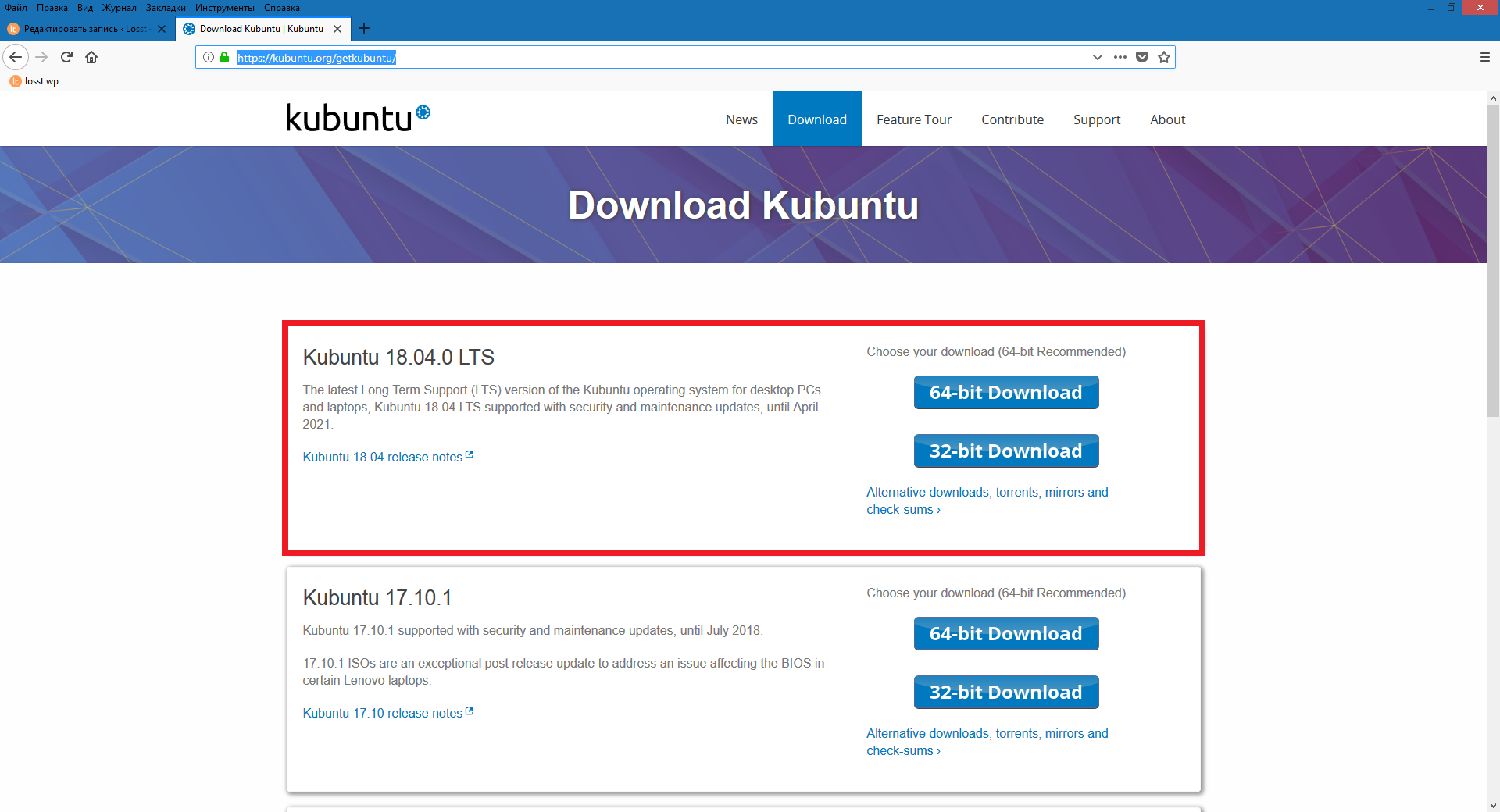The width and height of the screenshot is (1500, 812).
Task: Expand Alternative downloads for Kubuntu 17.10.1
Action: pos(987,742)
